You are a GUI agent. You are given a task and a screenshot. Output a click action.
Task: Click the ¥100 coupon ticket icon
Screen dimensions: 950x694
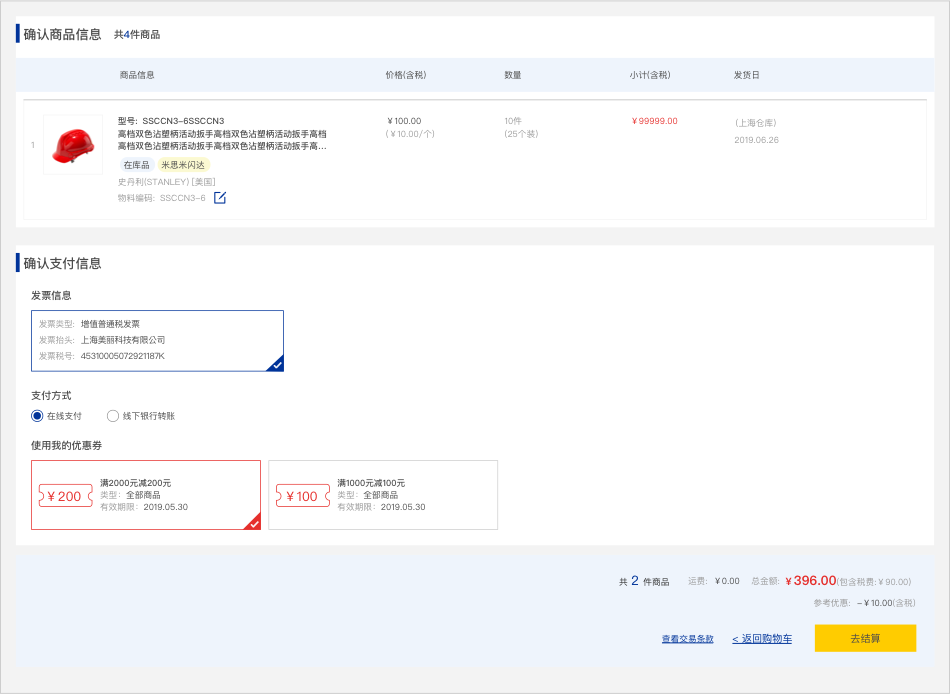tap(302, 496)
